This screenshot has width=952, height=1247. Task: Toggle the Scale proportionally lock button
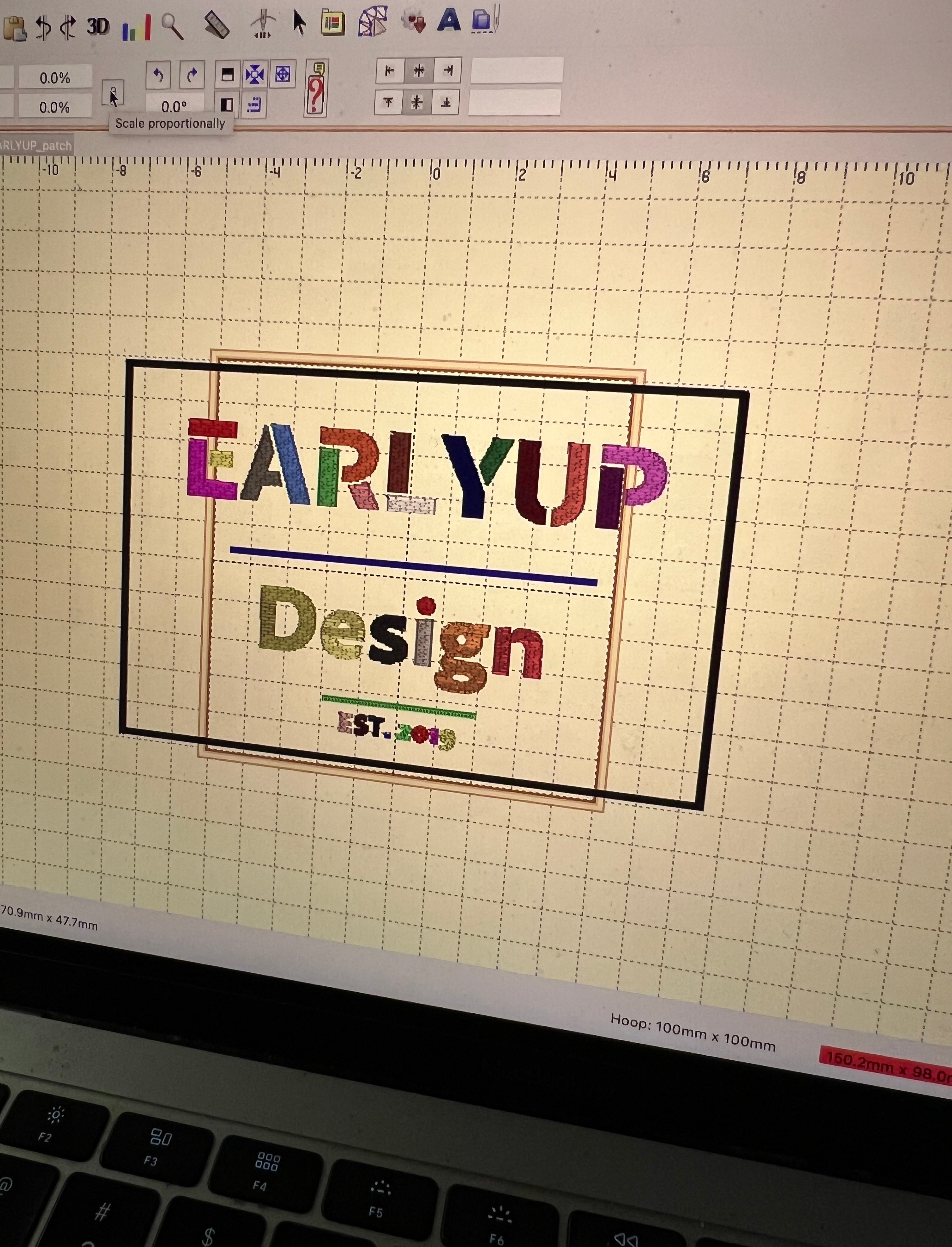click(113, 92)
